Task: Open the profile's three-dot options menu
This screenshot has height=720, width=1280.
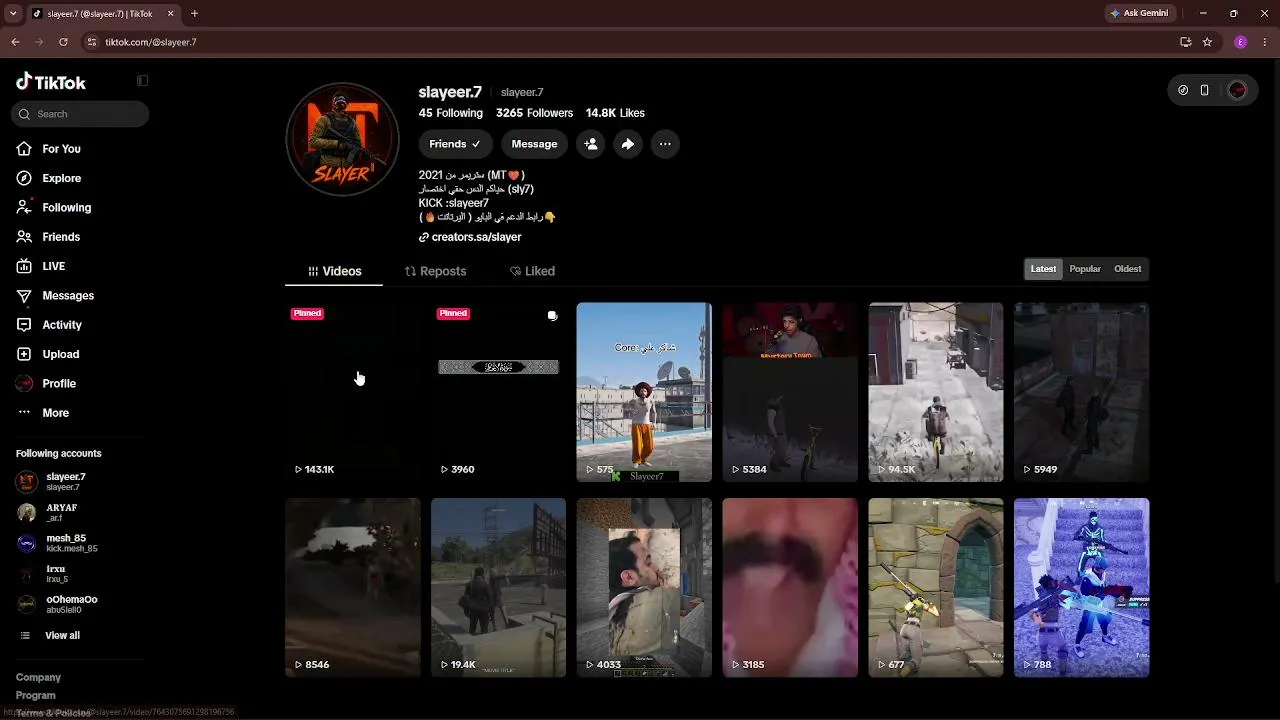Action: (665, 144)
